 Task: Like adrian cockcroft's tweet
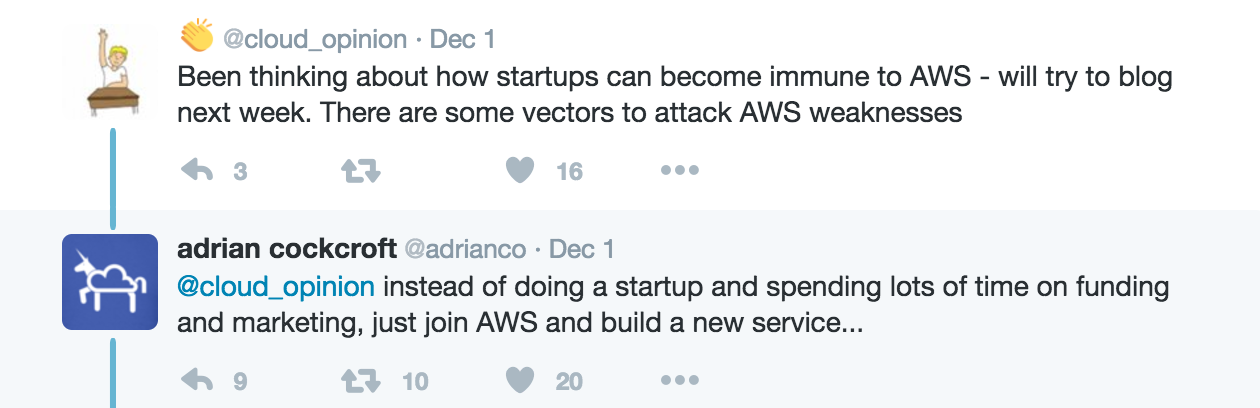(x=519, y=380)
